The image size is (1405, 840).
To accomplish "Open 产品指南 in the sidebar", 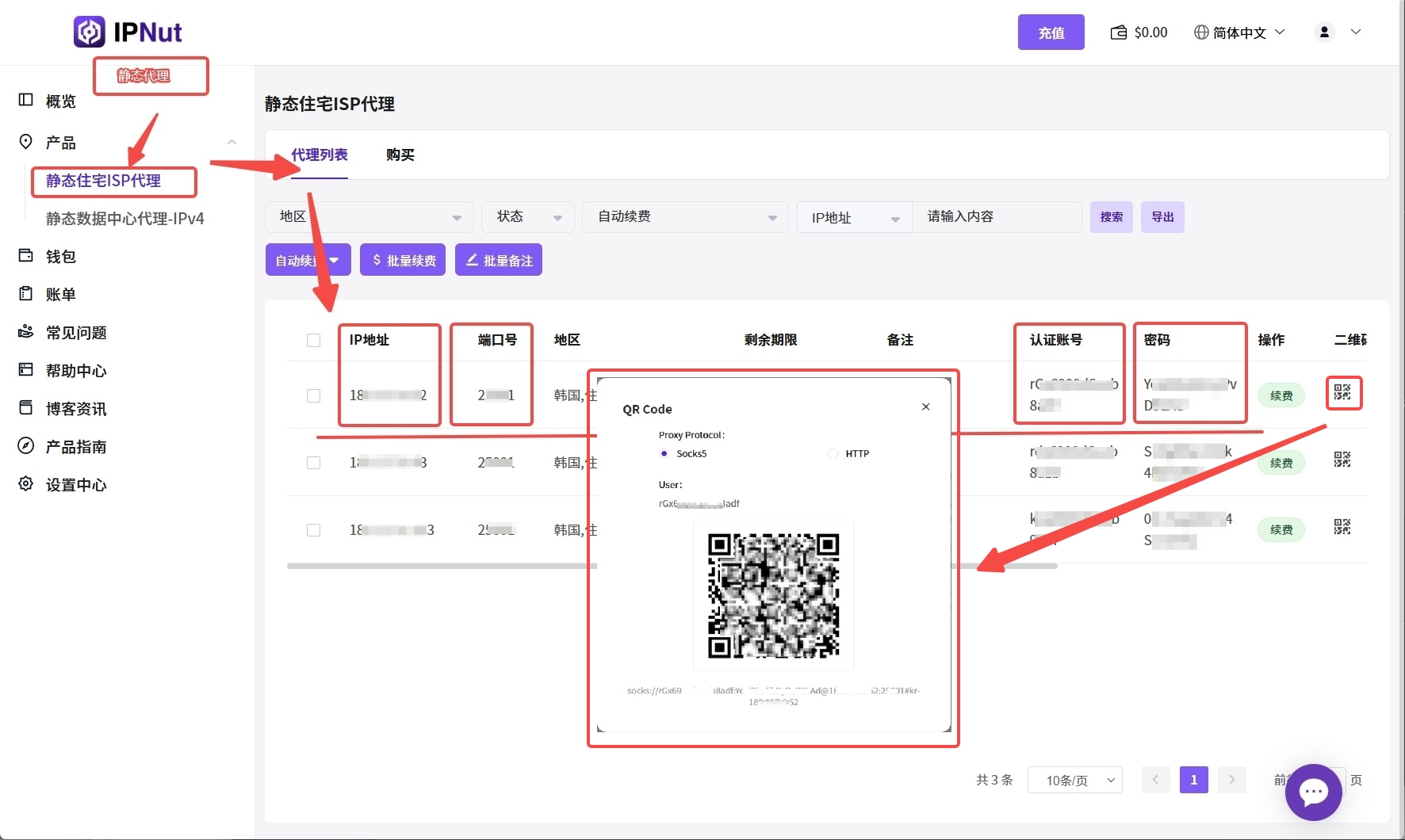I will [x=75, y=447].
